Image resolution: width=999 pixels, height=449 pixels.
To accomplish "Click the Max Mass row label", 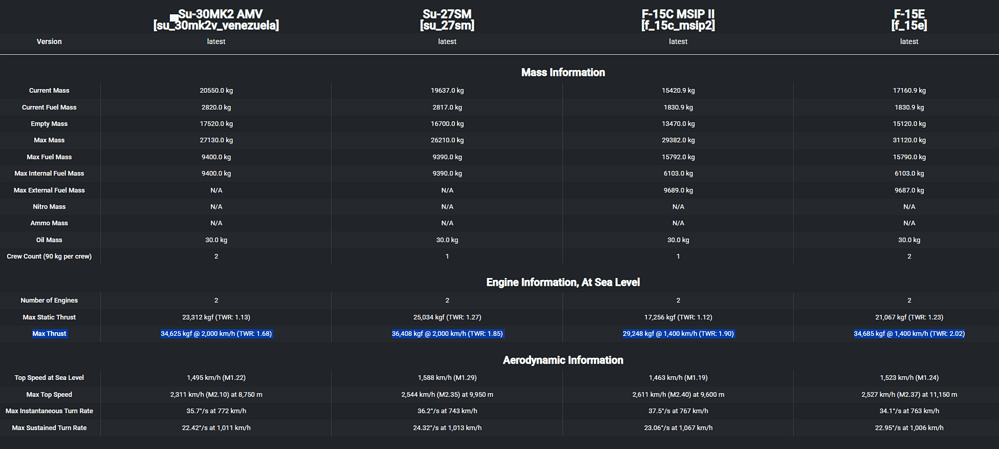I will (49, 140).
